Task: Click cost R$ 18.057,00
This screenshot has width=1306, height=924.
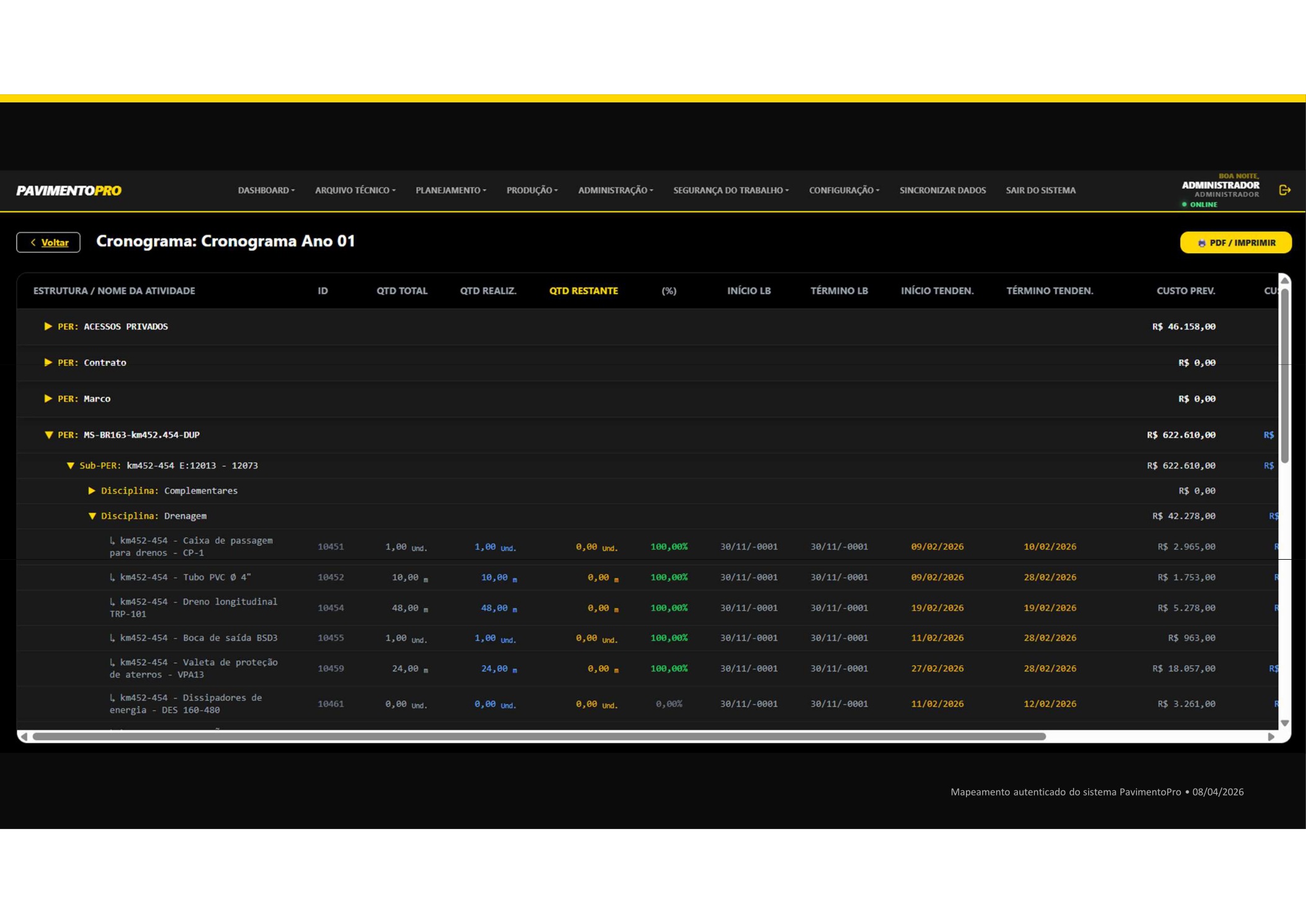Action: point(1184,668)
